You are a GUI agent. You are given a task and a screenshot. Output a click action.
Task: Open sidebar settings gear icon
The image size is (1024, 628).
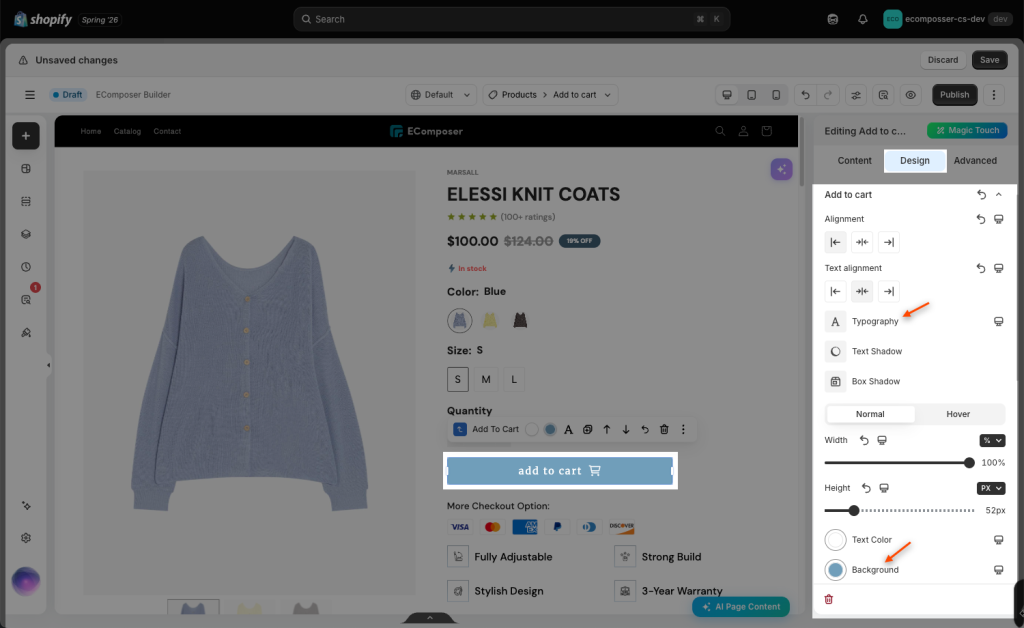click(26, 538)
